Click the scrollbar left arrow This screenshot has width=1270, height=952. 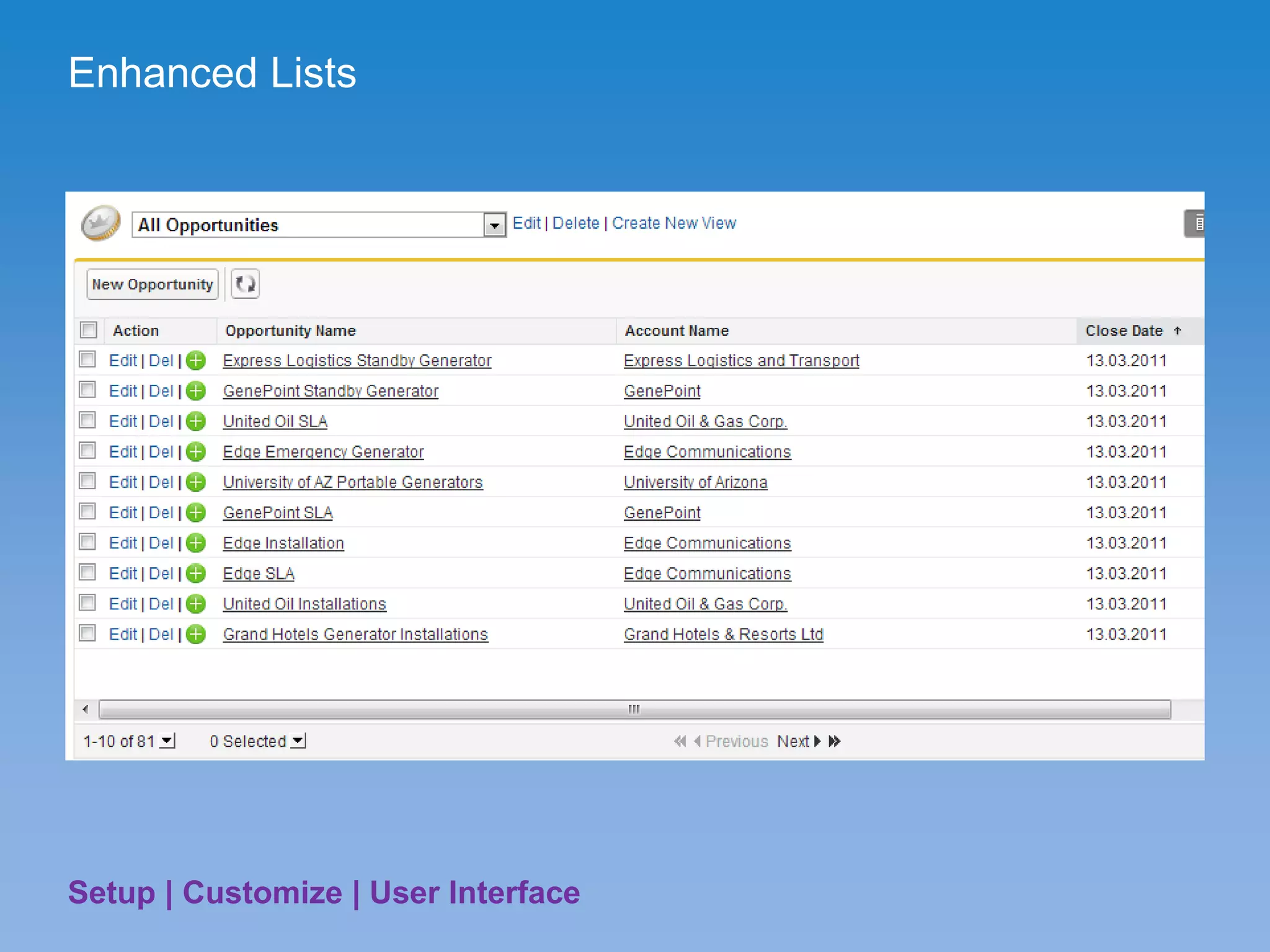[86, 709]
